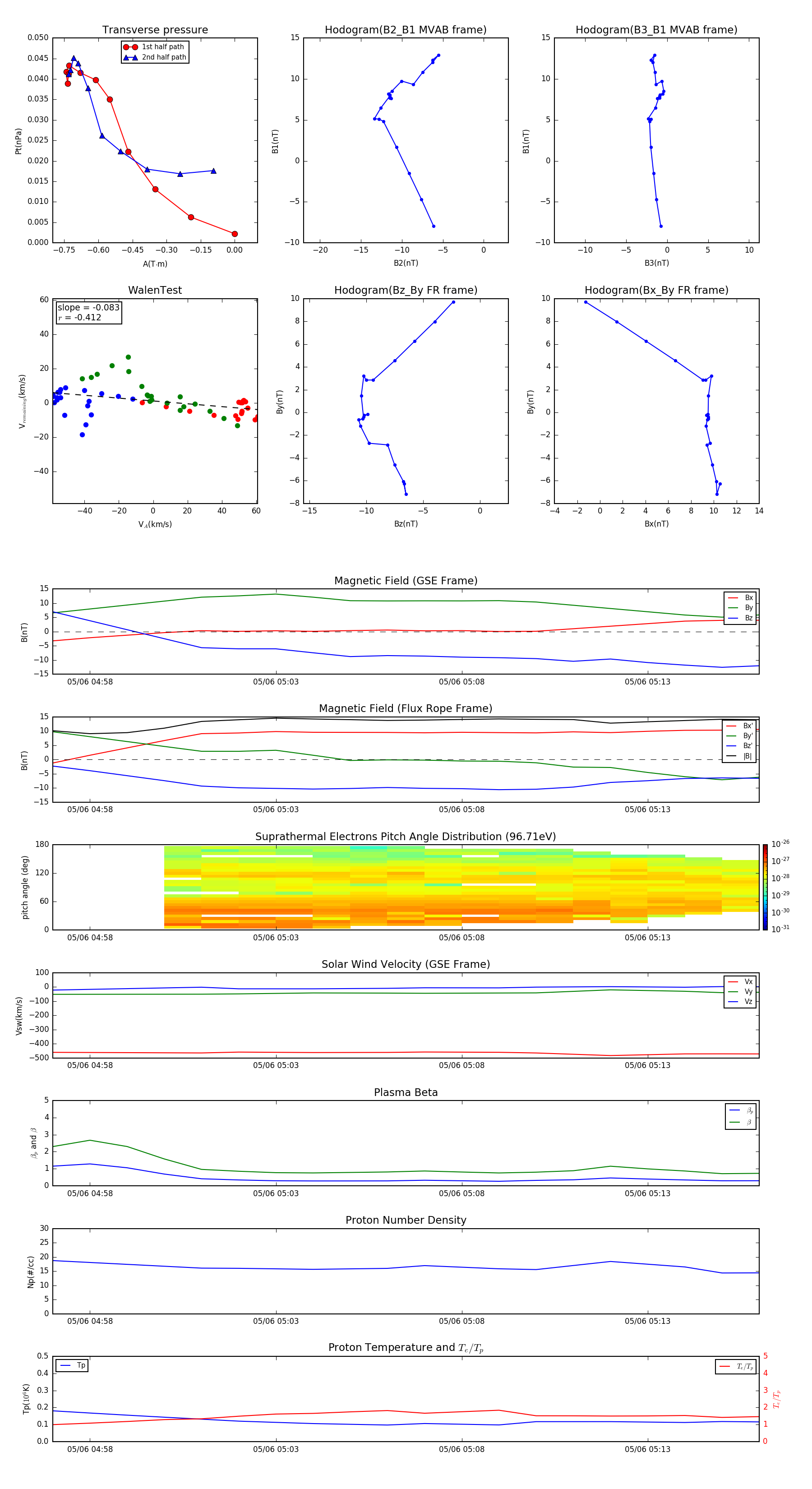Click red data point at A = 0.00
This screenshot has width=812, height=1489.
pyautogui.click(x=235, y=234)
